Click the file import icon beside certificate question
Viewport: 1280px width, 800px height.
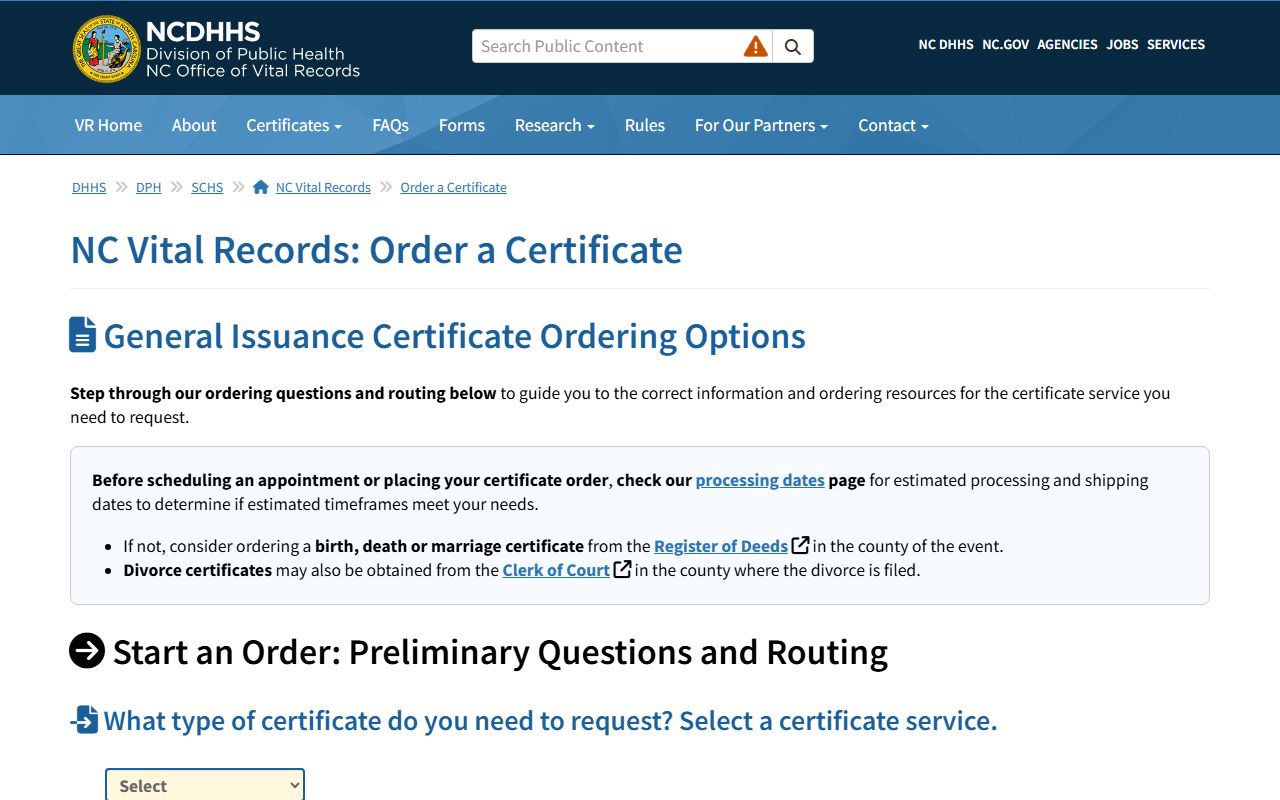tap(85, 720)
